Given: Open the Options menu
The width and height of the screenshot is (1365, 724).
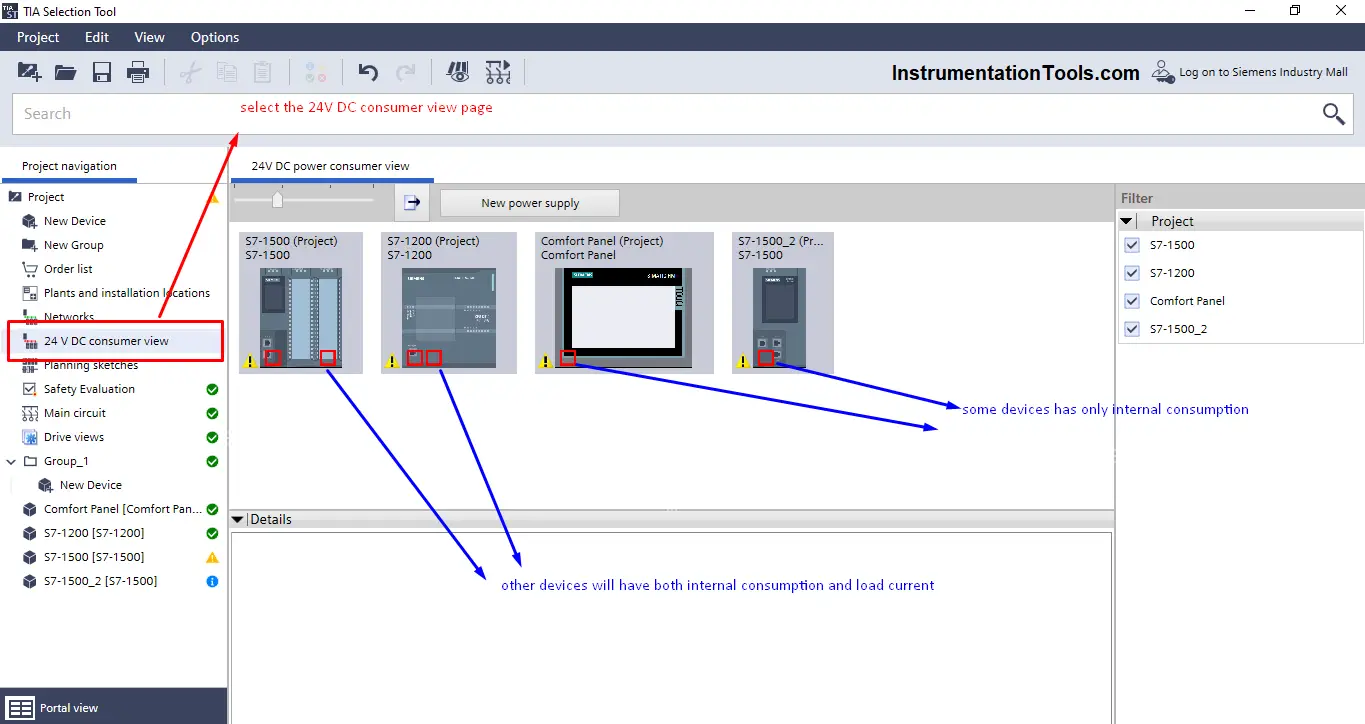Looking at the screenshot, I should pyautogui.click(x=215, y=37).
